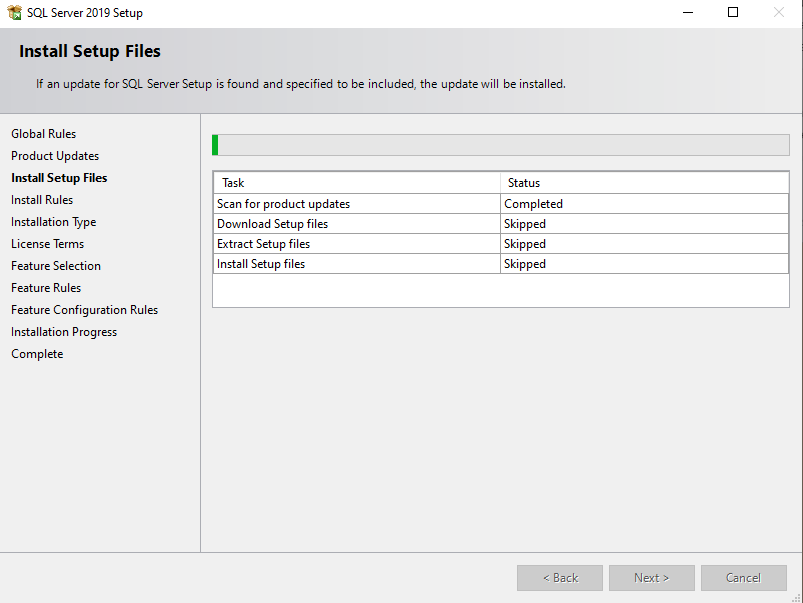This screenshot has width=803, height=603.
Task: Click the SQL Server Setup title bar icon
Action: tap(14, 12)
